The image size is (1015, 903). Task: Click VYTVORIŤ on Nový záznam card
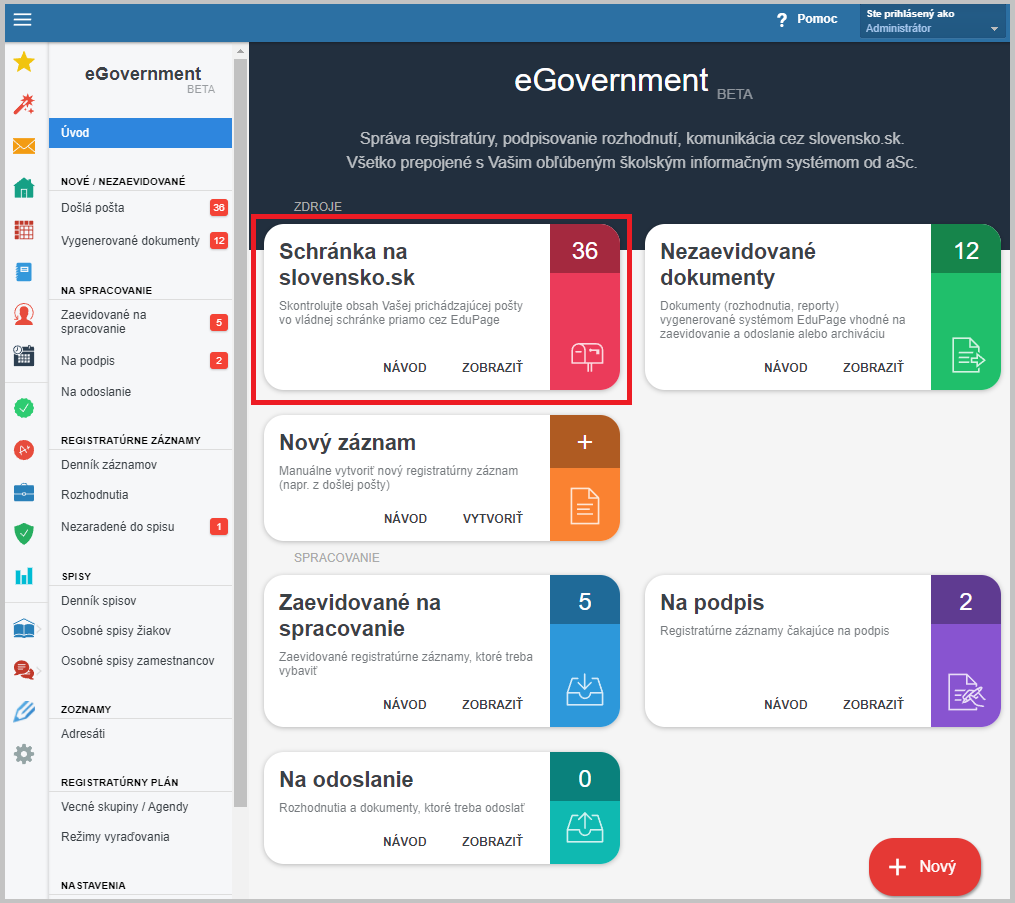pyautogui.click(x=493, y=518)
